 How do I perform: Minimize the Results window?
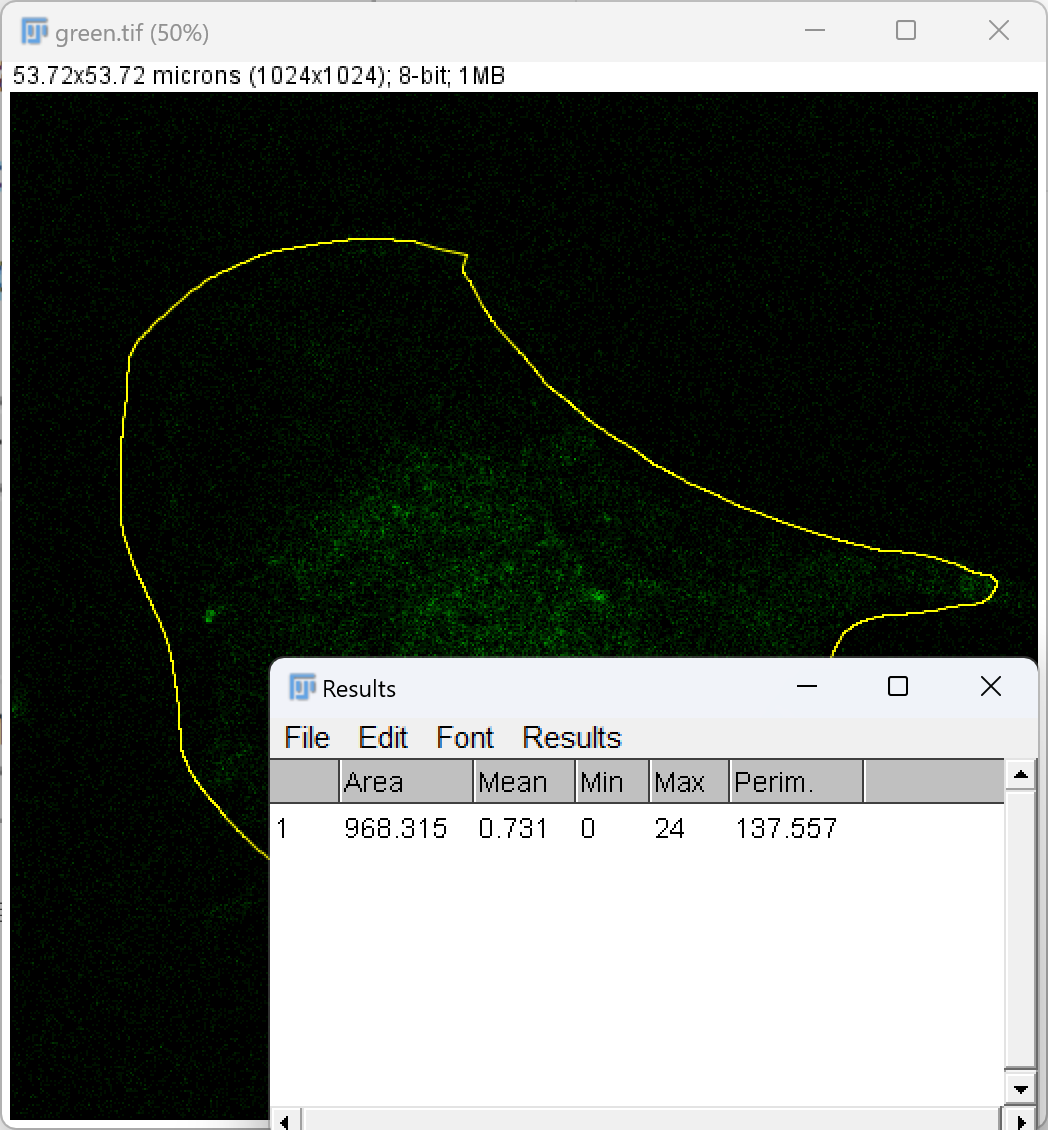[807, 686]
